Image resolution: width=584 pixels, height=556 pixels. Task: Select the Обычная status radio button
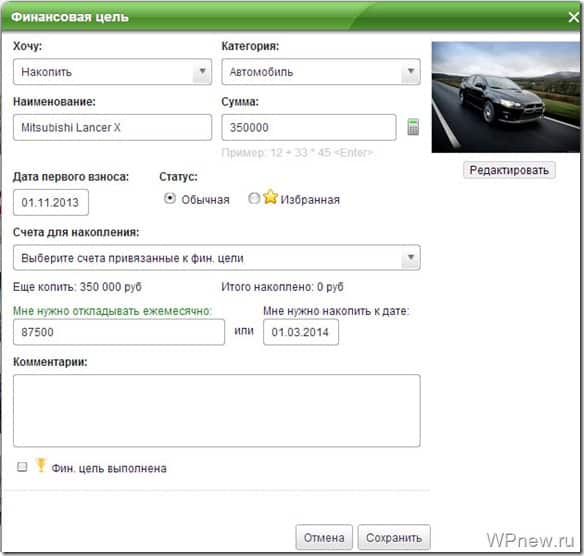point(170,198)
